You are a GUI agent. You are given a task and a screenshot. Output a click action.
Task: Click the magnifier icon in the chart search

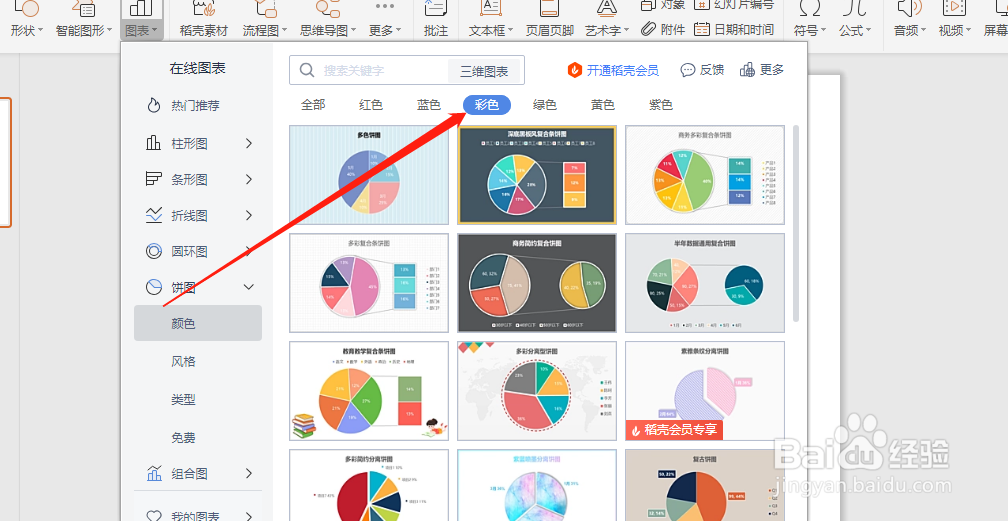(307, 70)
